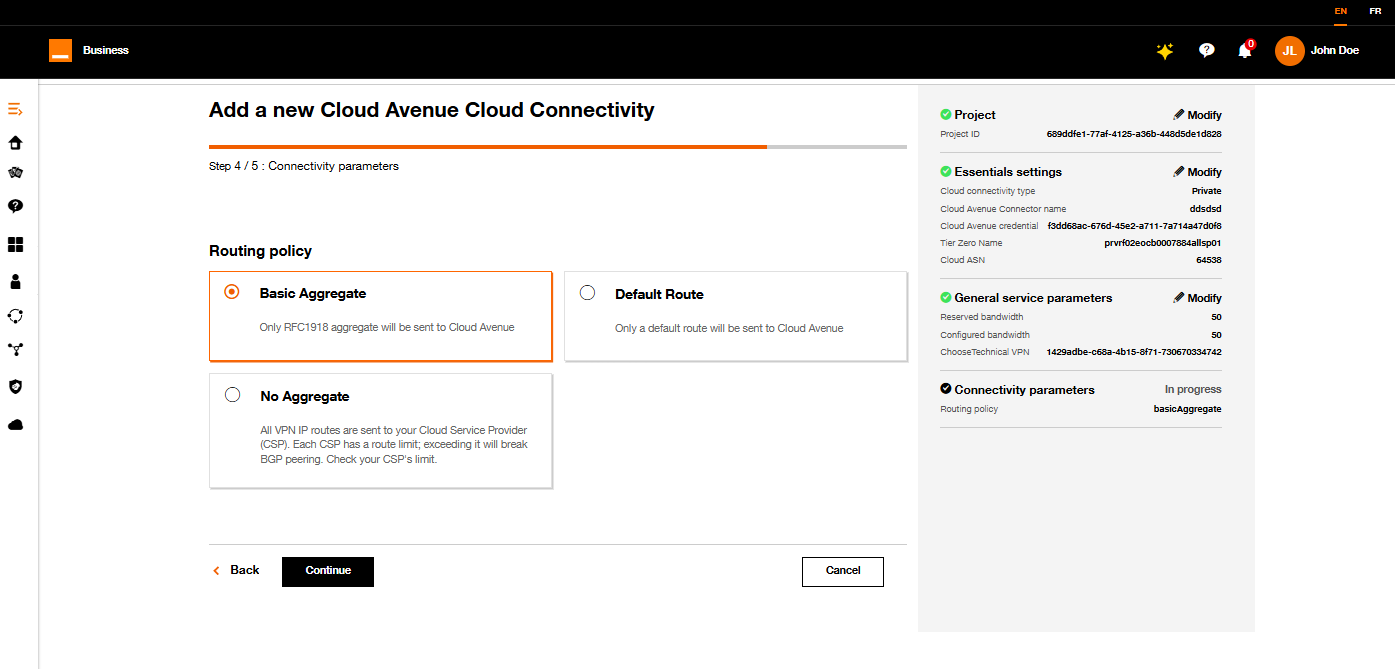
Task: Click the Cloud ASN value 64538
Action: [x=1208, y=260]
